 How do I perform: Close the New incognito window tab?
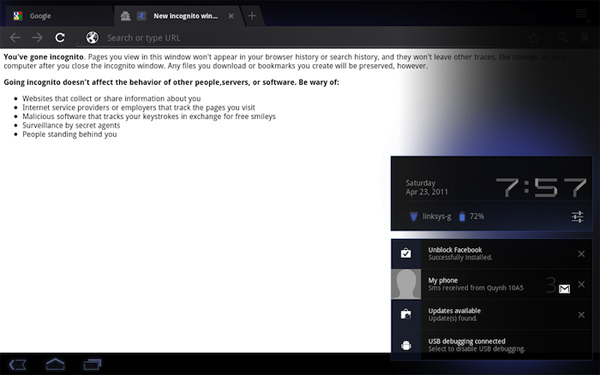231,16
